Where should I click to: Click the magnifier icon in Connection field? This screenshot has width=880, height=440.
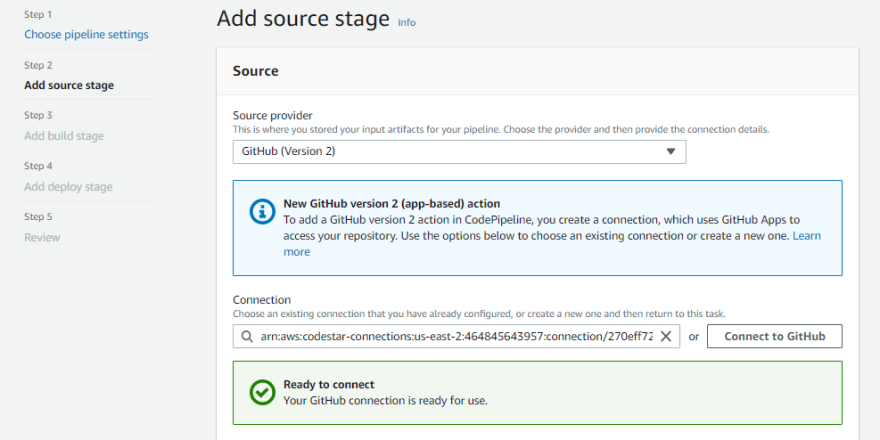tap(247, 336)
